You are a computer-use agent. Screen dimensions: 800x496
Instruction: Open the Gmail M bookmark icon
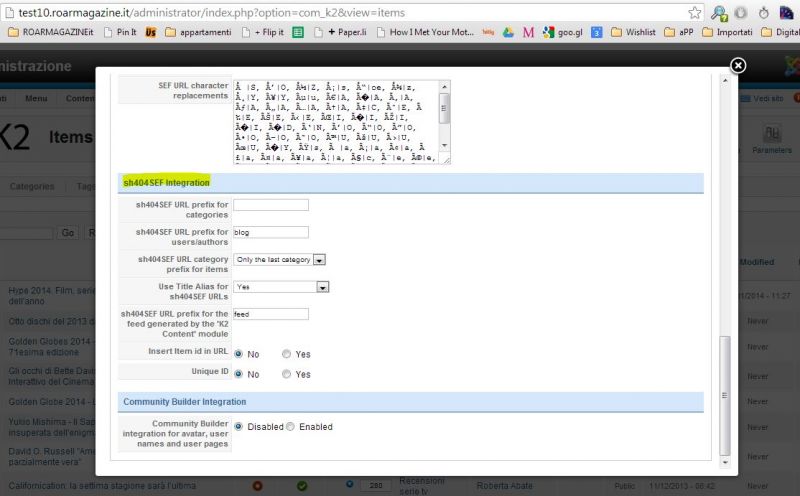point(528,32)
